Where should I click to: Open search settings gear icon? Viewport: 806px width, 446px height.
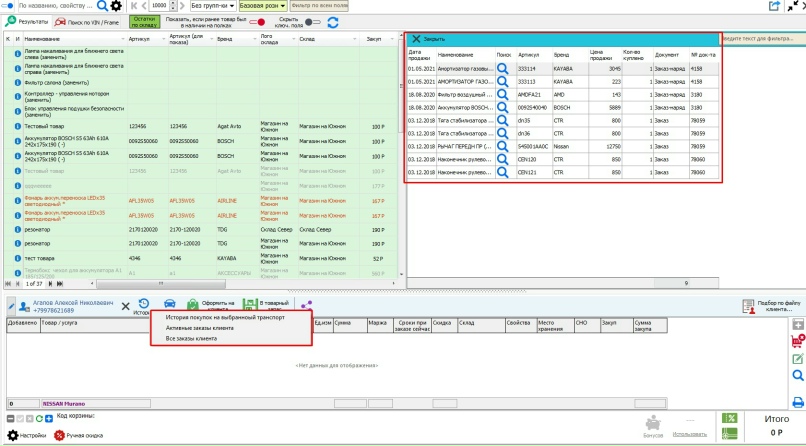pyautogui.click(x=116, y=6)
